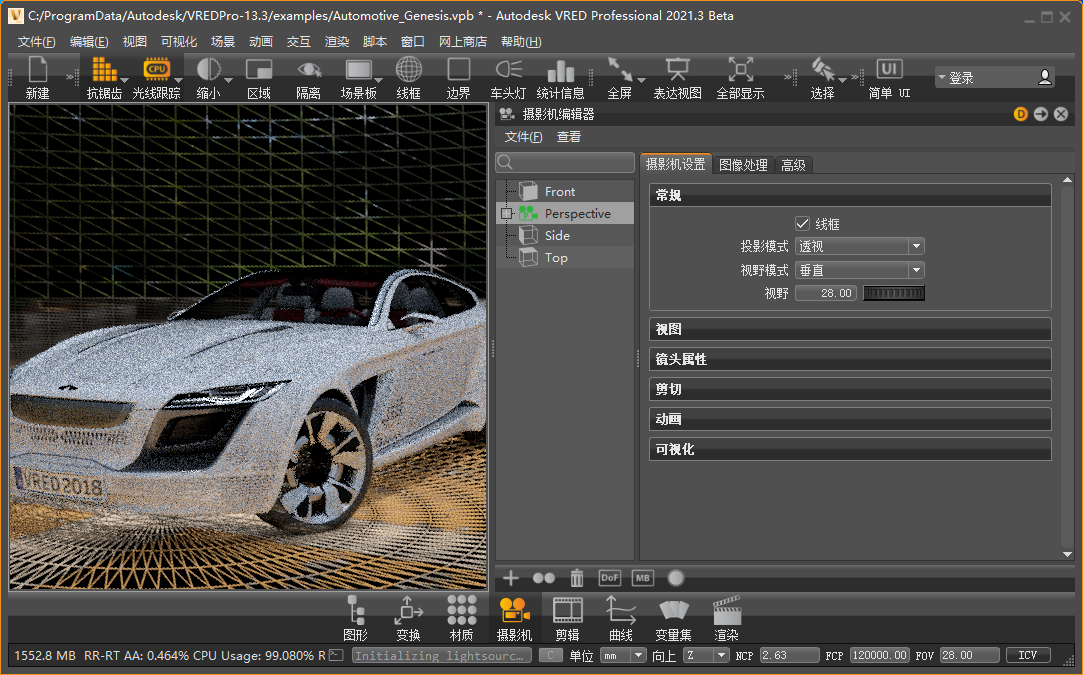
Task: Click the 视野 field of view slider
Action: tap(894, 293)
